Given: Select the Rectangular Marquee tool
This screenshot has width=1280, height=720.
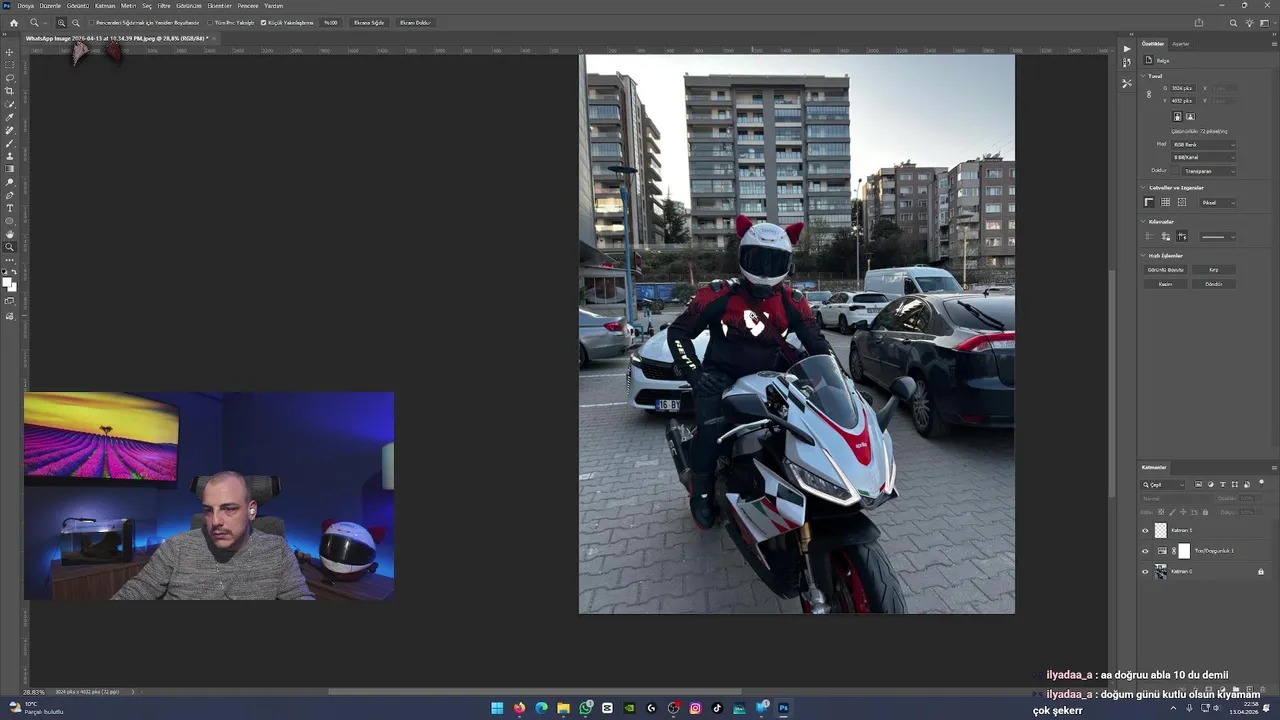Looking at the screenshot, I should tap(10, 65).
